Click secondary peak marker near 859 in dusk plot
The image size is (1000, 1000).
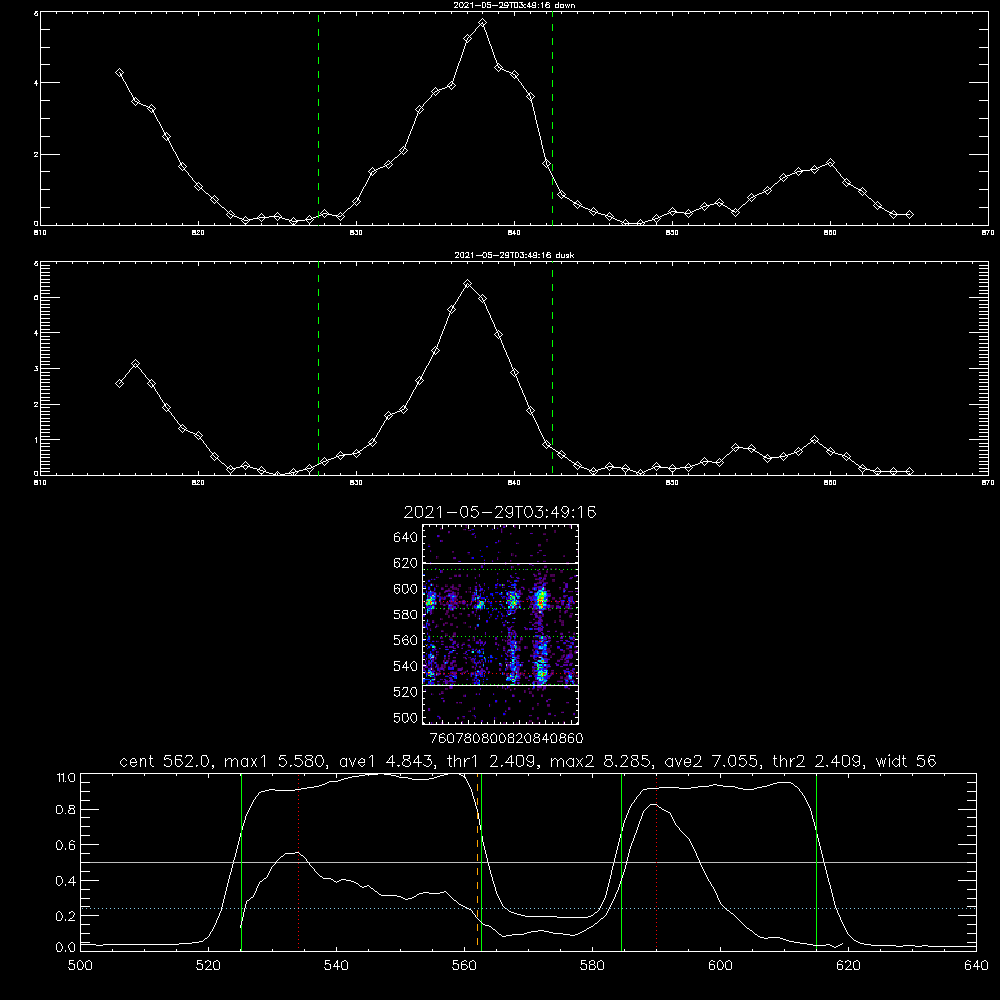coord(814,439)
